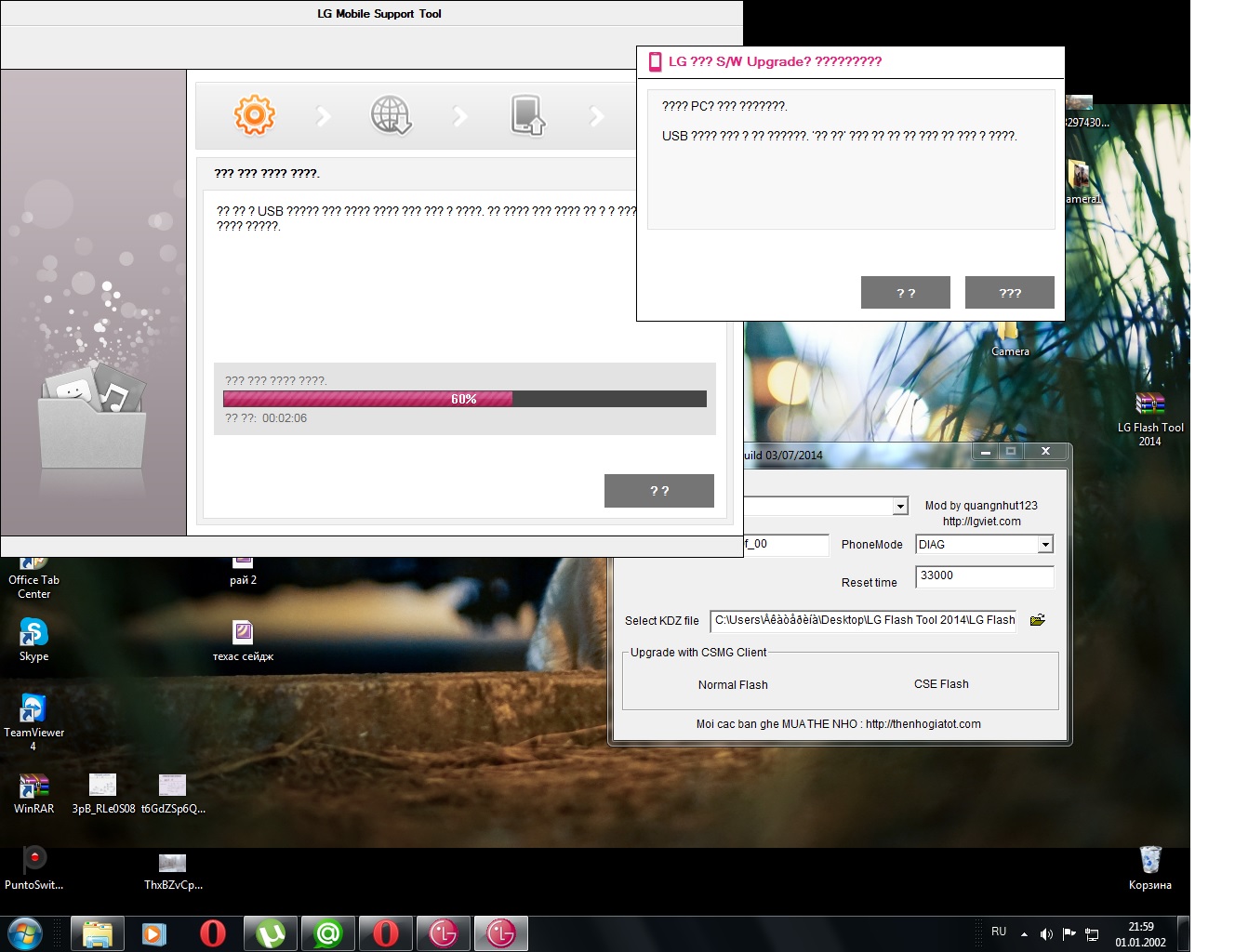Click the volume icon in system tray
Screen dimensions: 1235x952
point(1046,933)
